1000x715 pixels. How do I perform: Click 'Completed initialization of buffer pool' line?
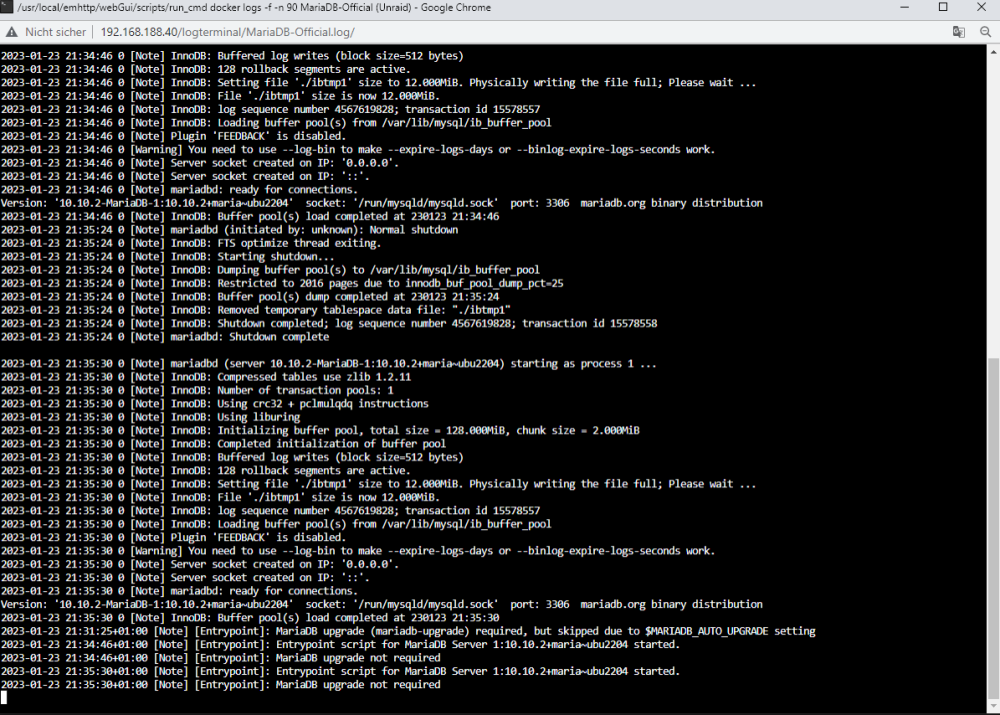coord(223,444)
